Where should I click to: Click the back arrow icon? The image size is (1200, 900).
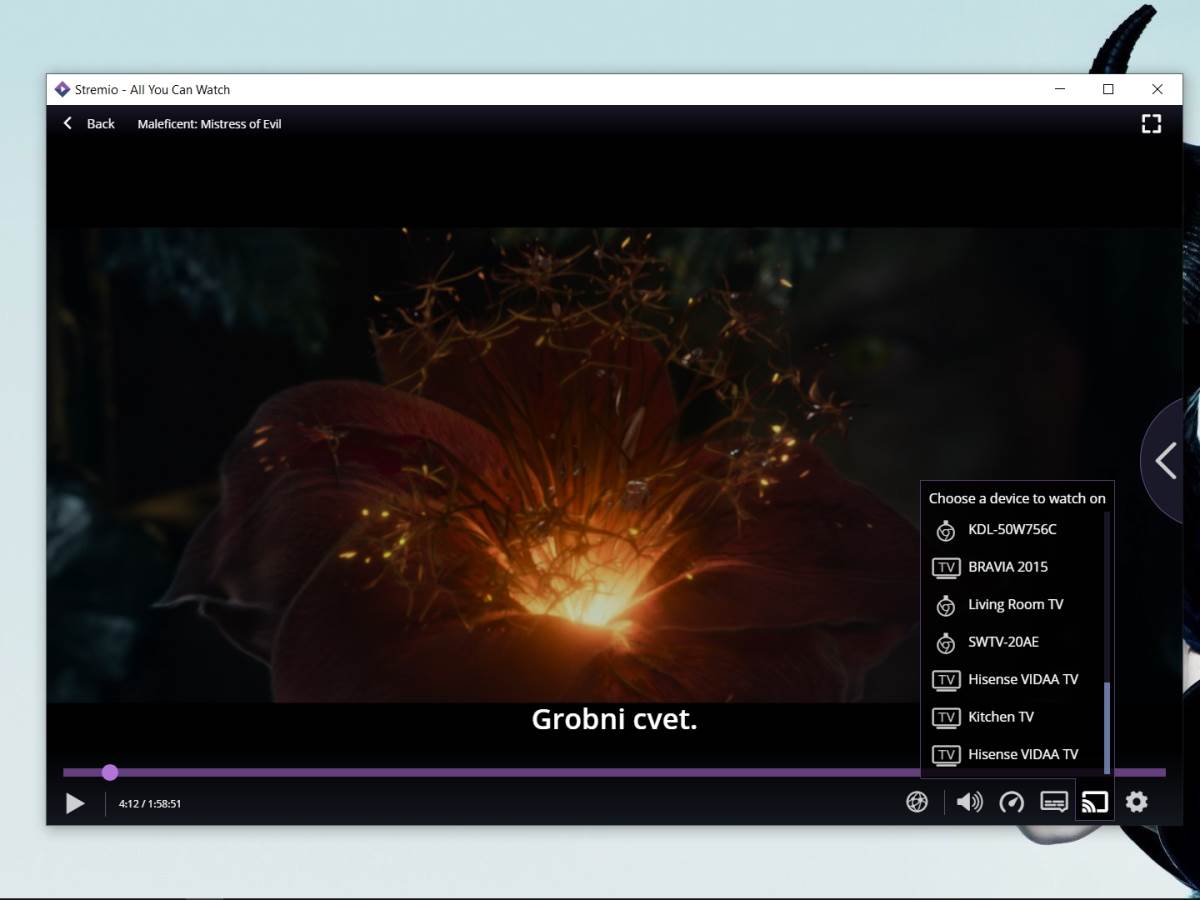click(x=68, y=124)
